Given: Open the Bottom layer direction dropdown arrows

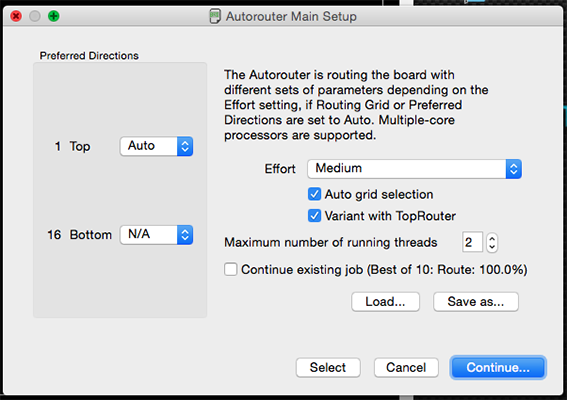Looking at the screenshot, I should pyautogui.click(x=185, y=235).
